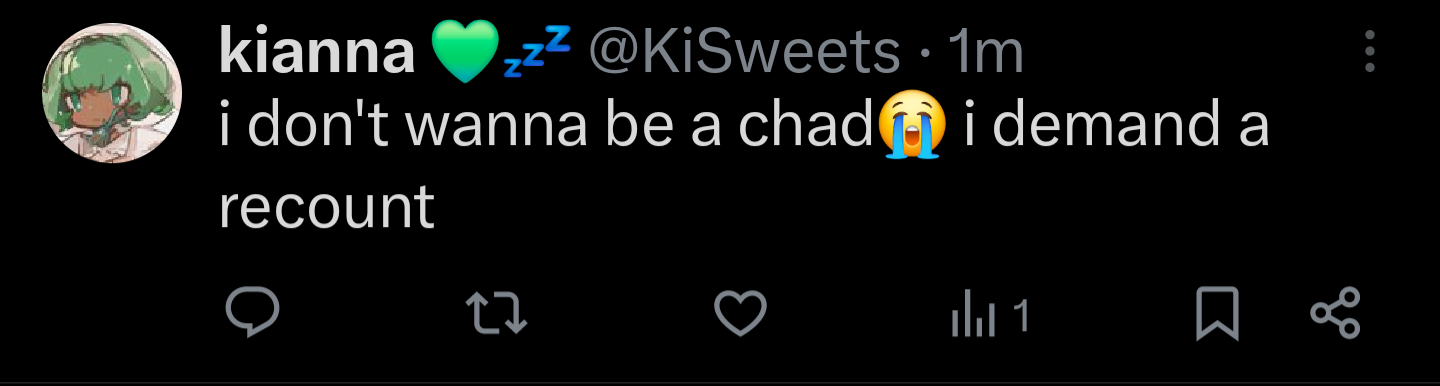Open the tweet via the 1m timestamp
This screenshot has width=1440, height=386.
(x=985, y=53)
